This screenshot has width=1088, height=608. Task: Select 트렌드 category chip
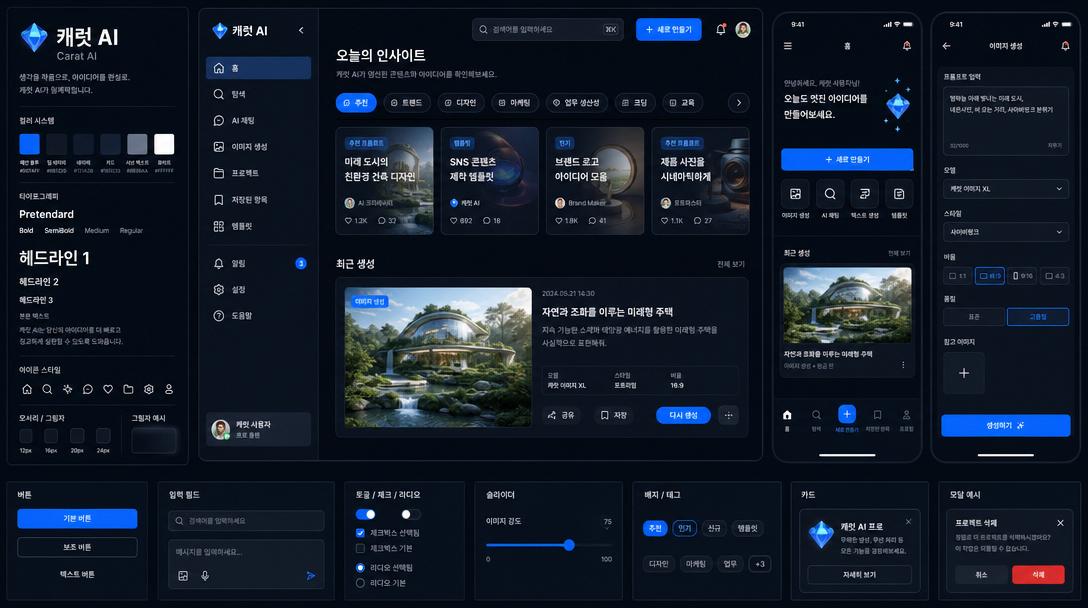tap(407, 103)
